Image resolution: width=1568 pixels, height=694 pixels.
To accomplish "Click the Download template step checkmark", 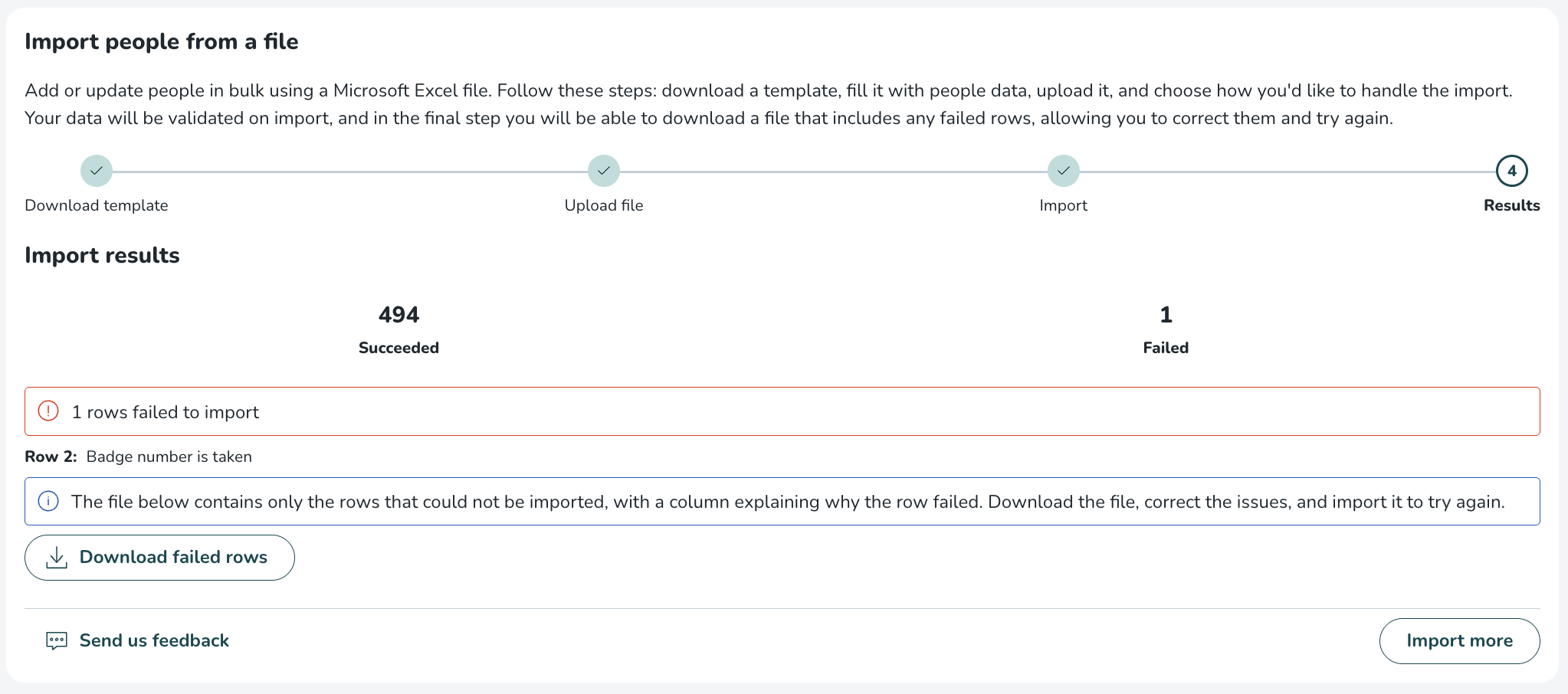I will click(97, 171).
